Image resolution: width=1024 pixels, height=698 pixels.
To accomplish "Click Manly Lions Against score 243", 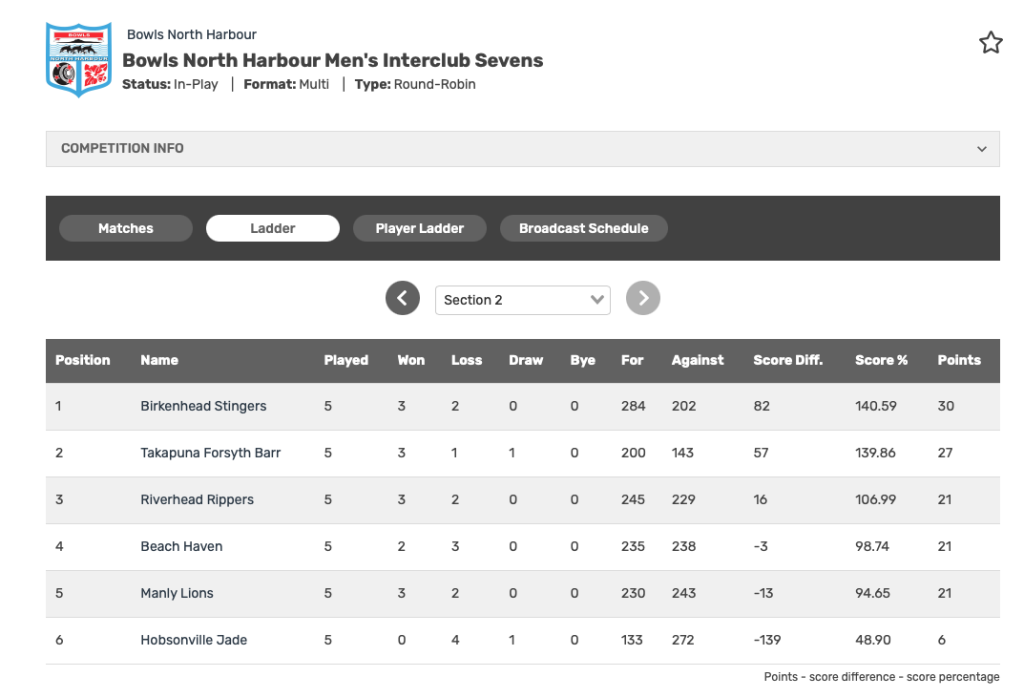I will tap(683, 594).
